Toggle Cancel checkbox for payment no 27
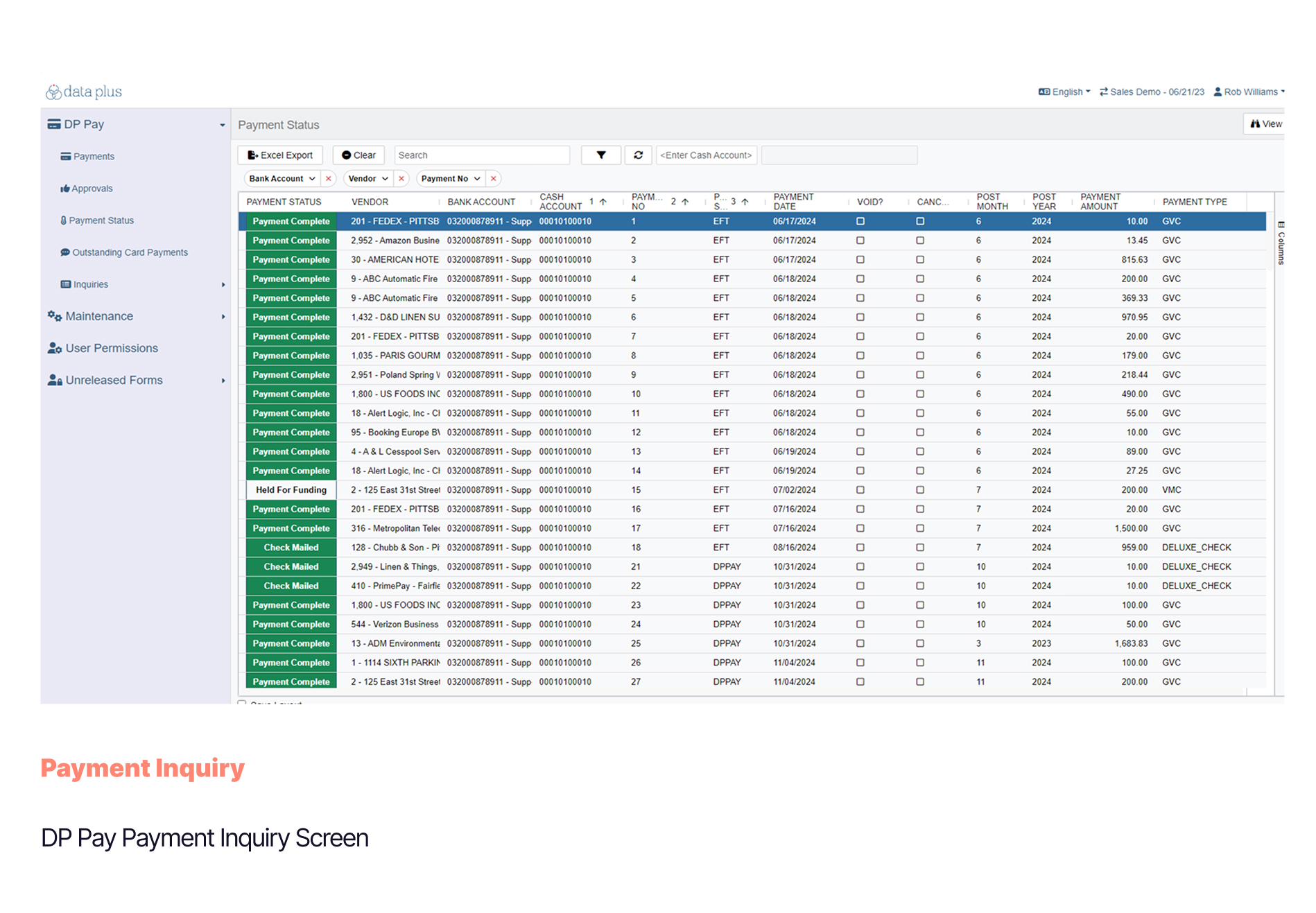 (x=920, y=682)
